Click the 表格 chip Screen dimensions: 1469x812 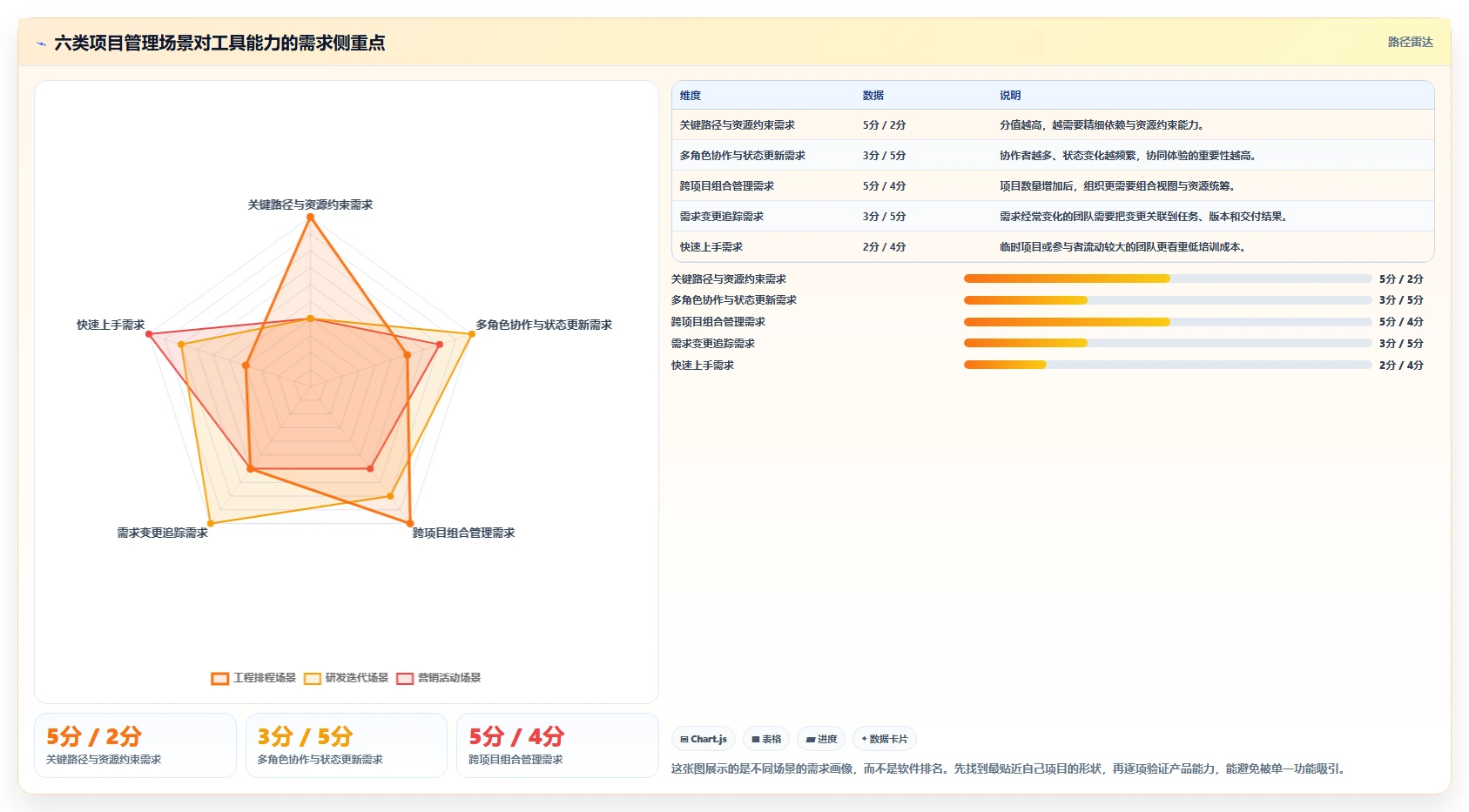[766, 739]
